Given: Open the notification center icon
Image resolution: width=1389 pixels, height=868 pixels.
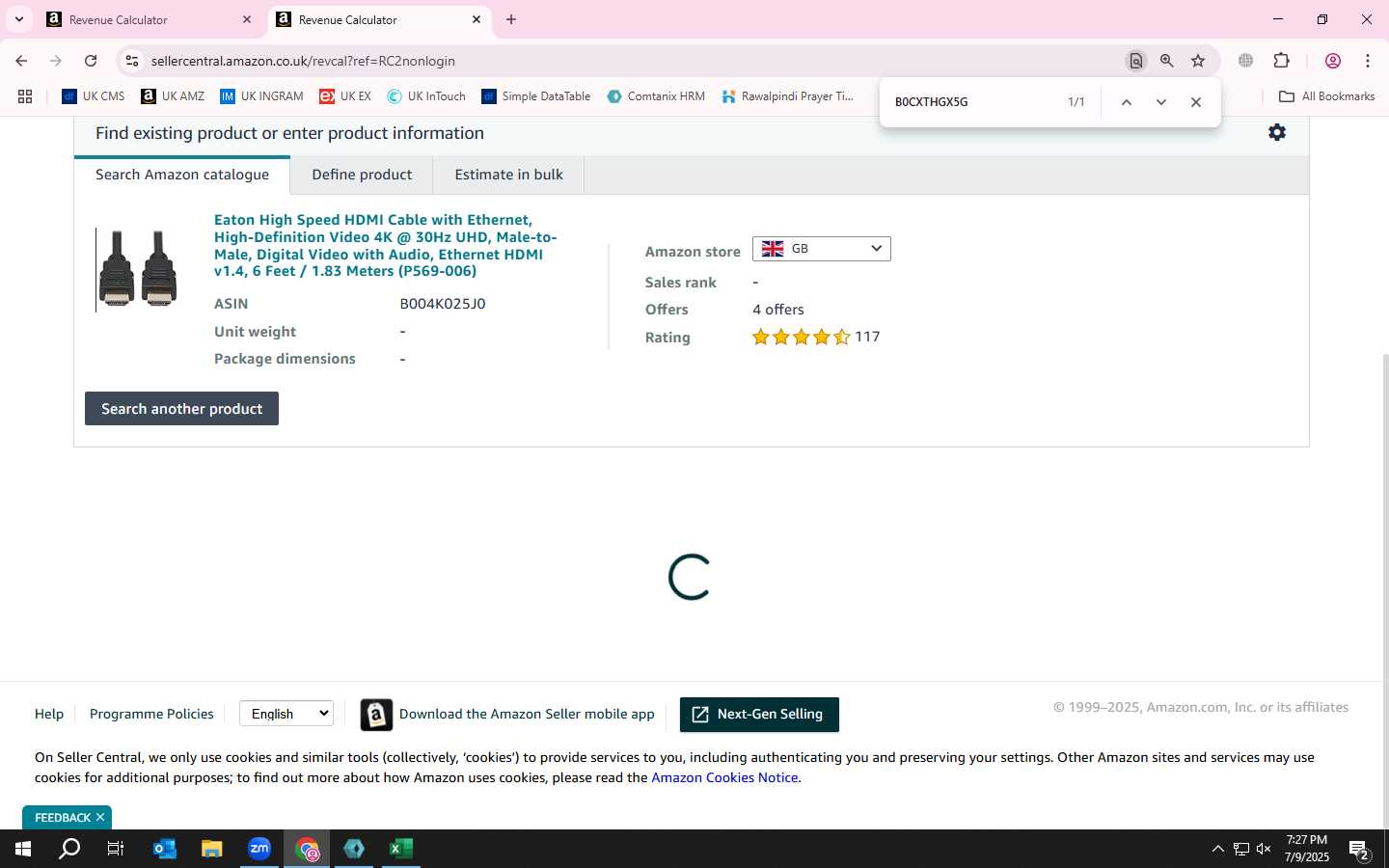Looking at the screenshot, I should point(1360,850).
